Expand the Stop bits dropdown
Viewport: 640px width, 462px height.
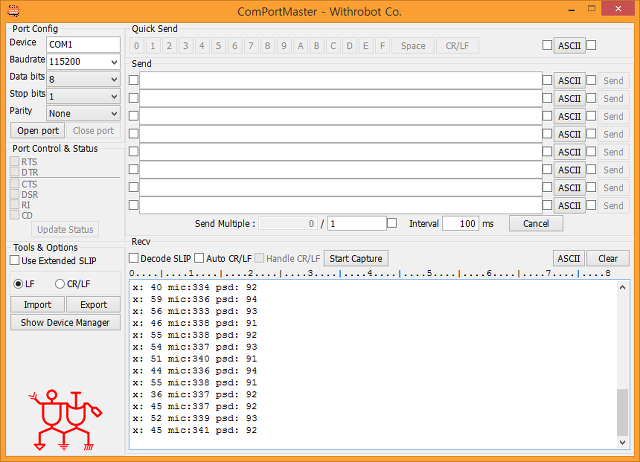pyautogui.click(x=83, y=96)
